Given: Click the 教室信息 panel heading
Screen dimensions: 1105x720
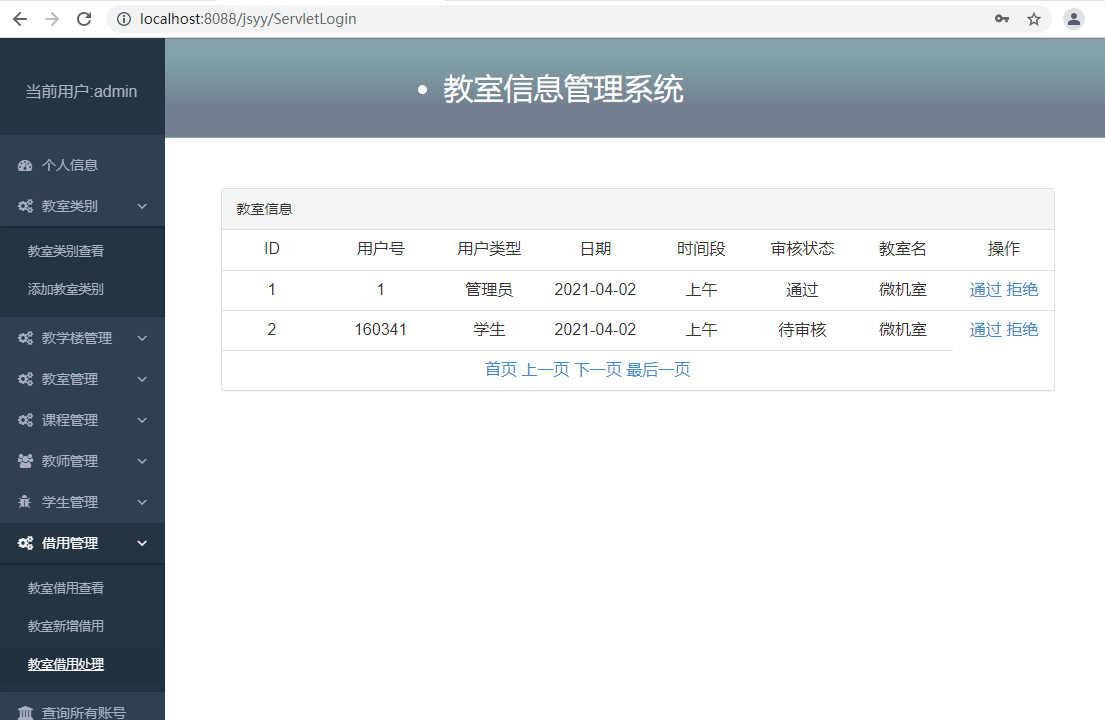Looking at the screenshot, I should 264,209.
